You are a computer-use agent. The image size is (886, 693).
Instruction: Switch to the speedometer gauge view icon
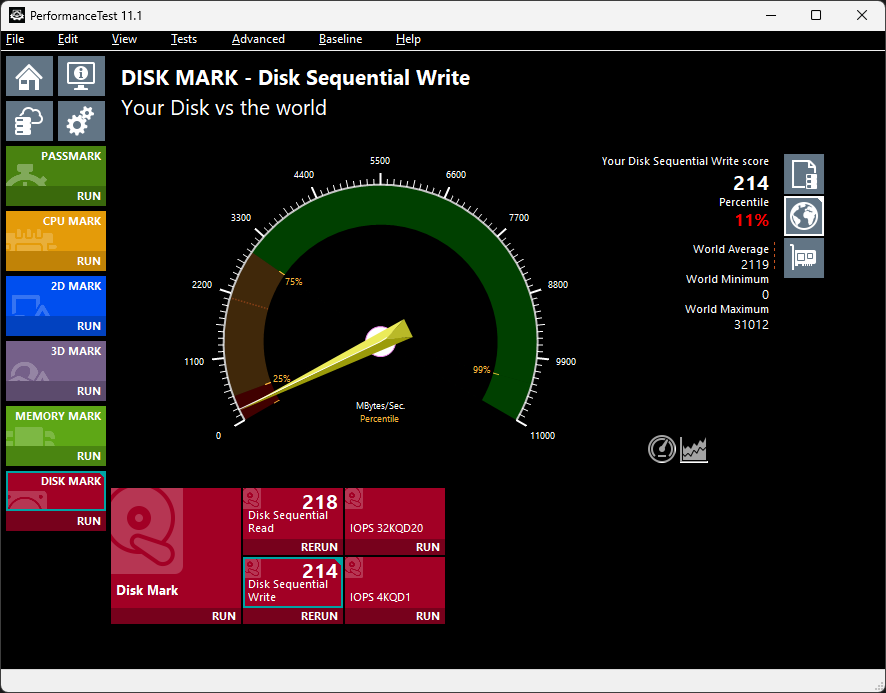click(x=662, y=449)
